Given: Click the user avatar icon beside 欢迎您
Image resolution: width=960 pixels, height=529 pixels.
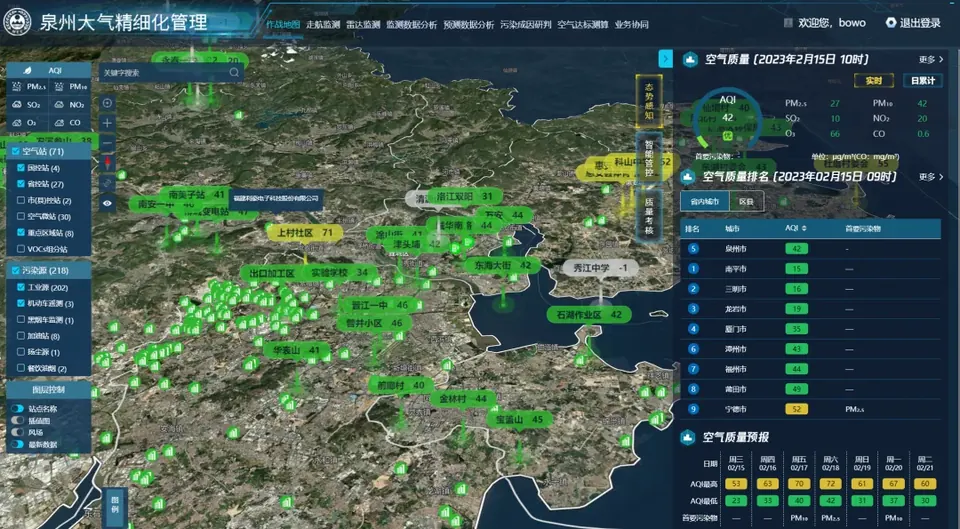Looking at the screenshot, I should point(789,23).
